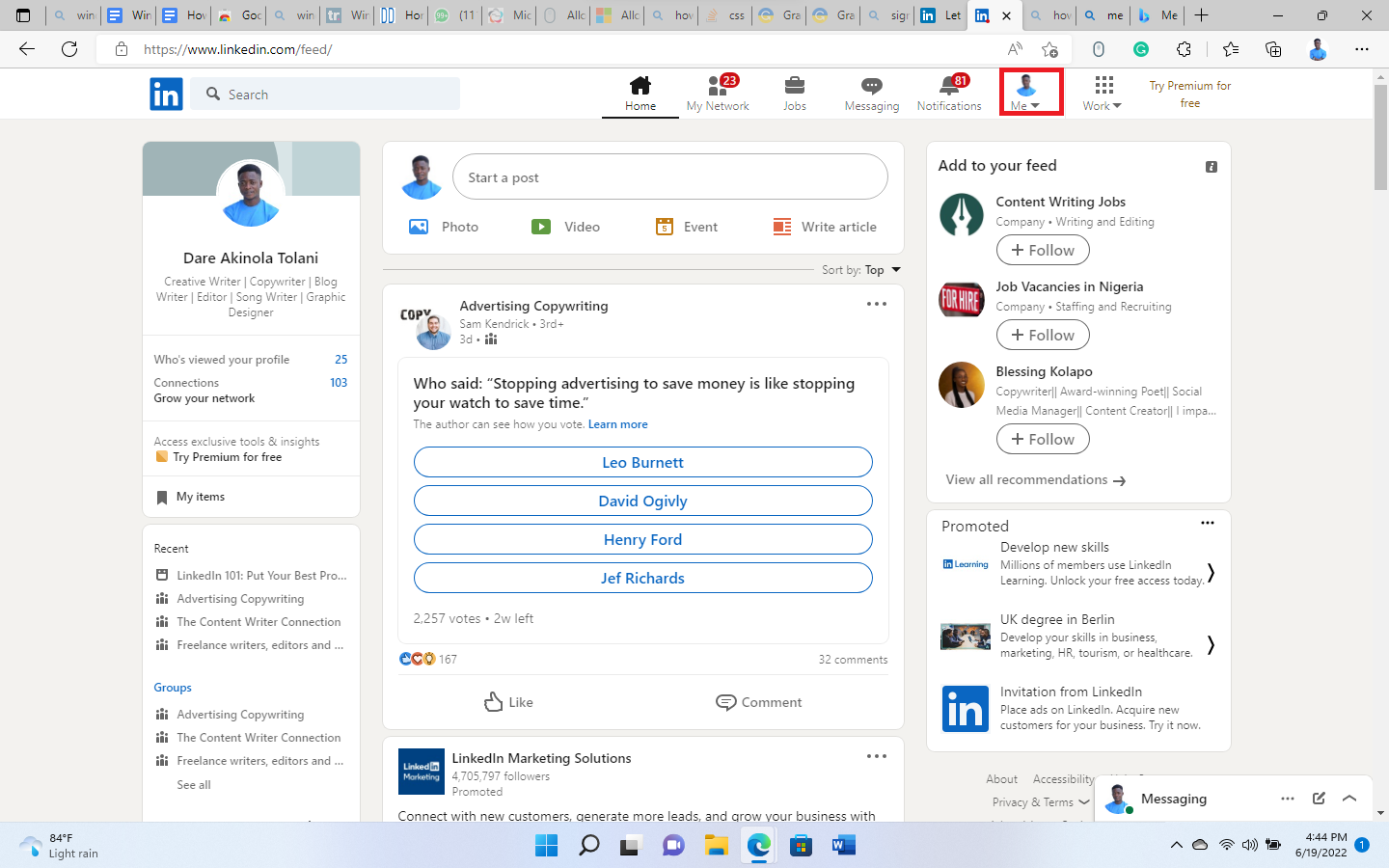Image resolution: width=1389 pixels, height=868 pixels.
Task: Expand the Privacy & Terms footer menu
Action: click(1041, 802)
